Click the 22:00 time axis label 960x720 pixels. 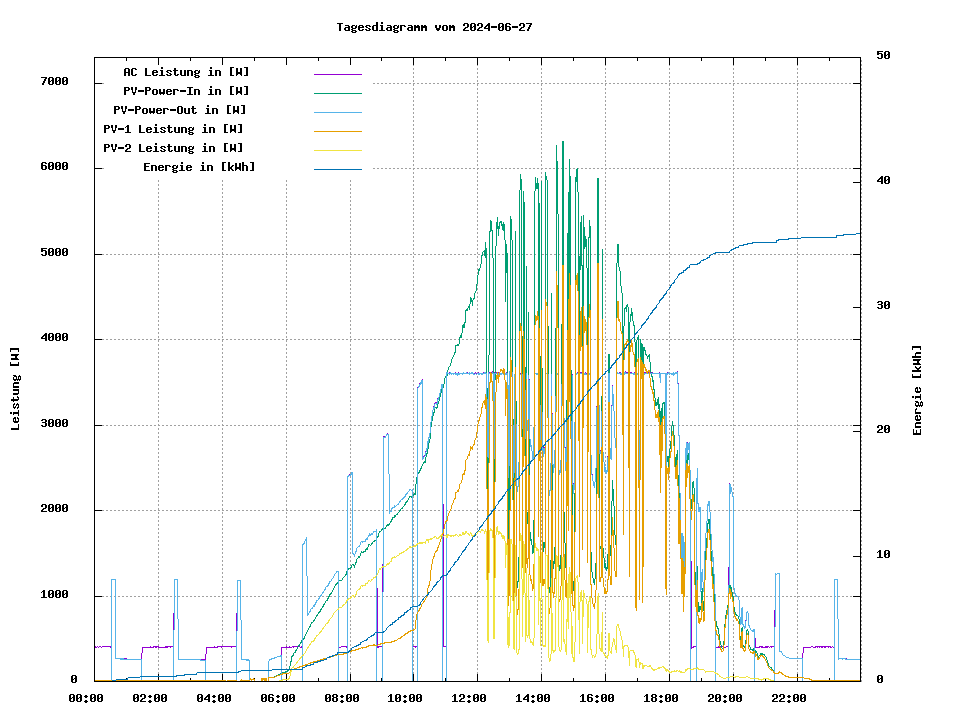point(789,698)
